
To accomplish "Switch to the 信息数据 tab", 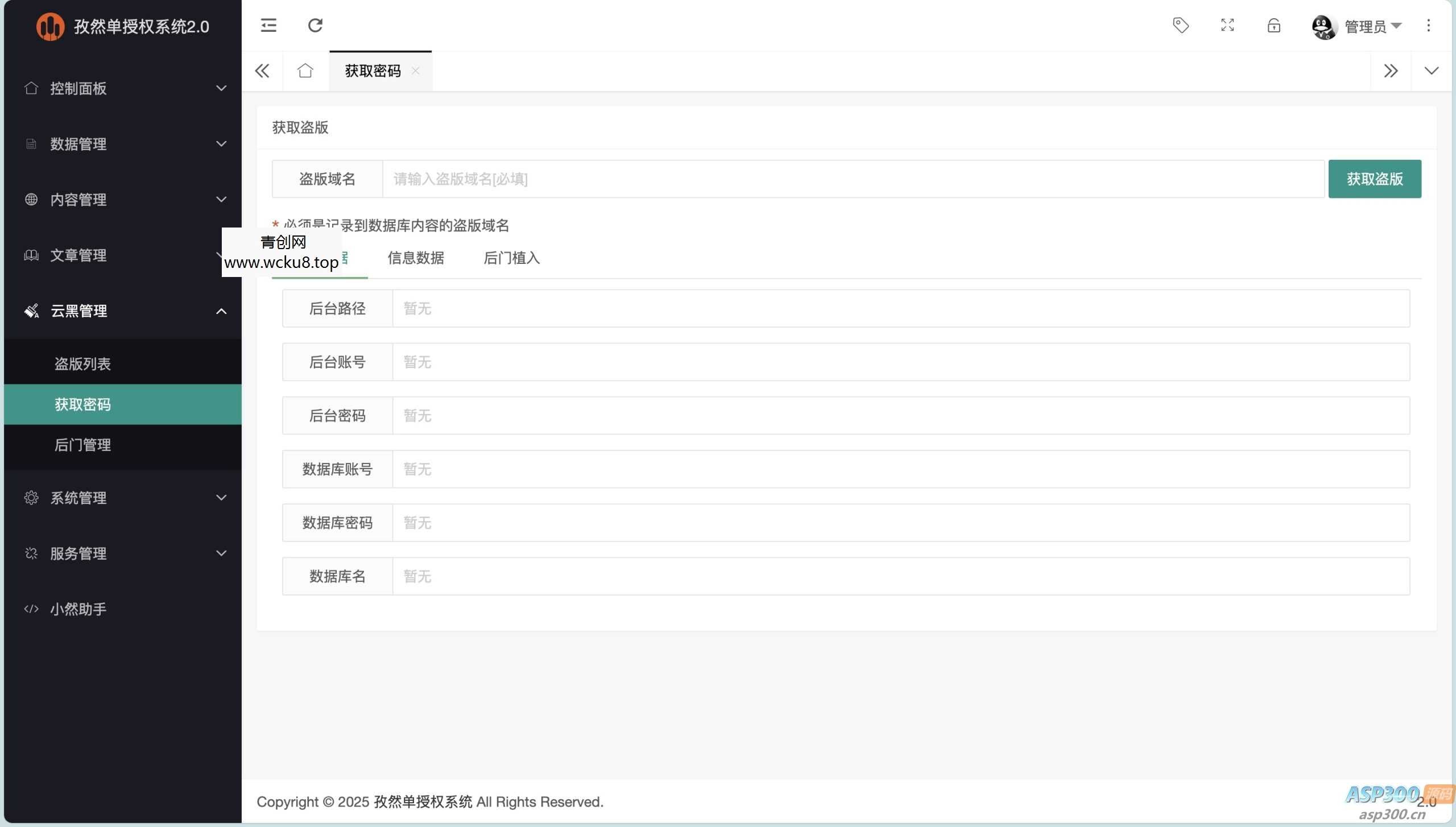I will 416,258.
